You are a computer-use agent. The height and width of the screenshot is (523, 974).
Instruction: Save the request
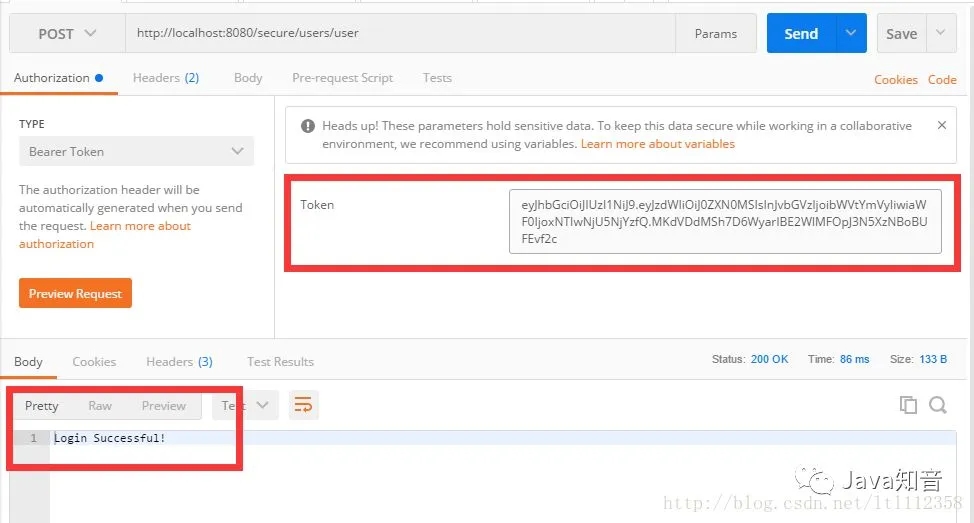pyautogui.click(x=901, y=34)
